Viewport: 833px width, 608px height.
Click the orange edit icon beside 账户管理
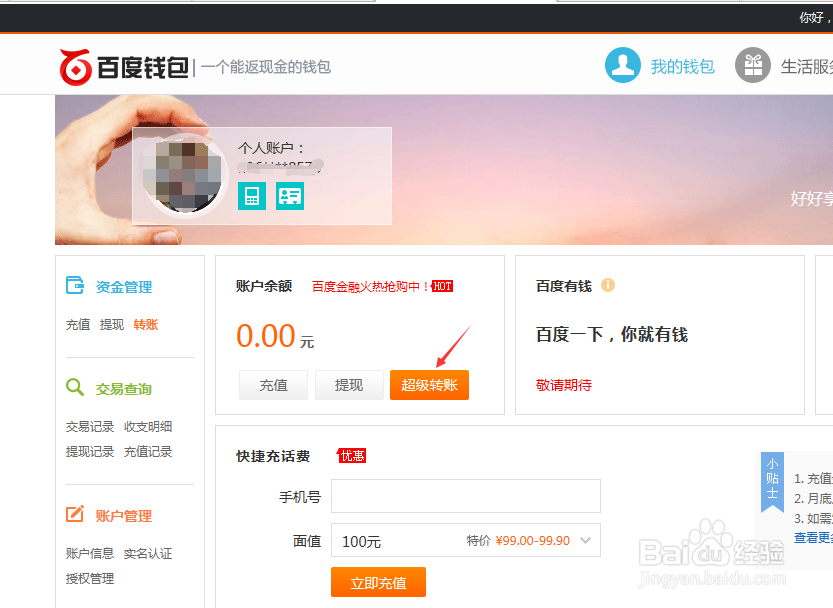click(75, 514)
